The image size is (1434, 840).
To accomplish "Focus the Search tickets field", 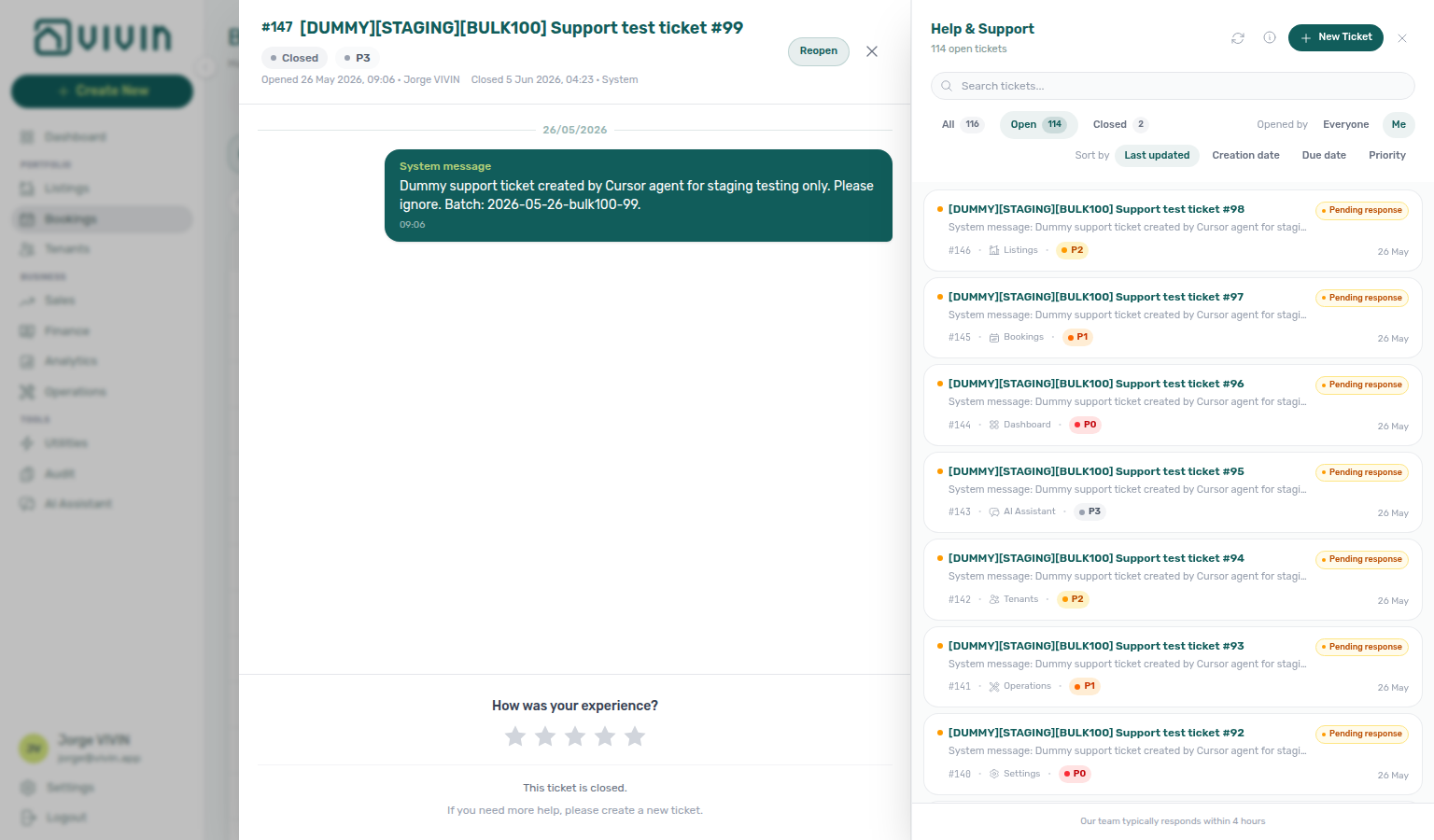I will [x=1173, y=86].
